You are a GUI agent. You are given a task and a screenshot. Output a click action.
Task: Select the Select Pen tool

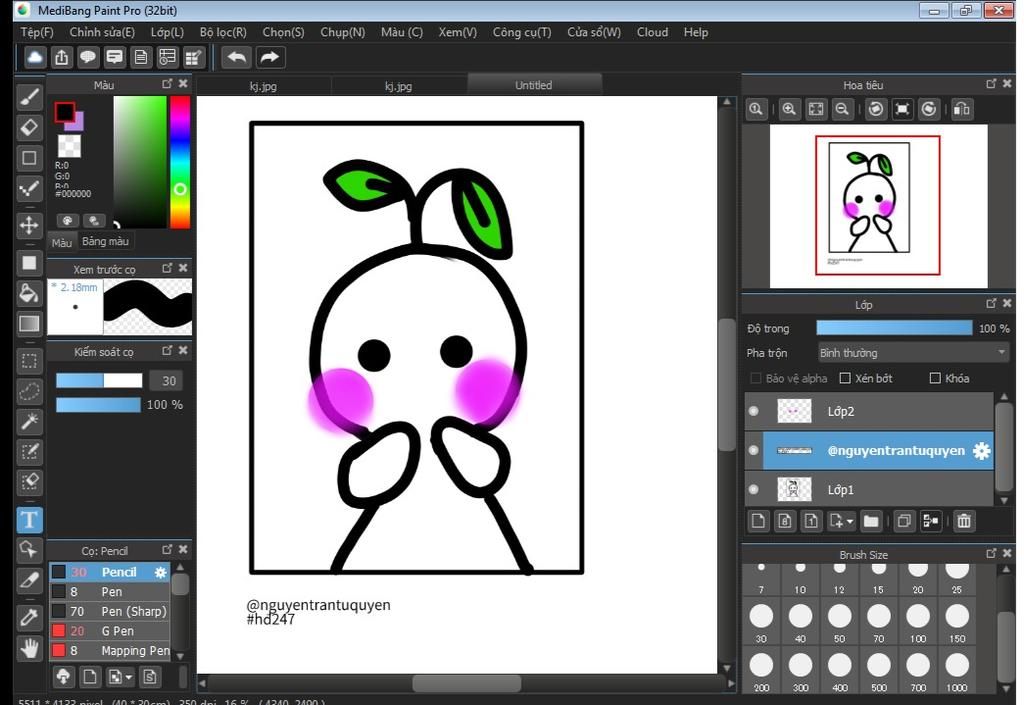point(29,452)
